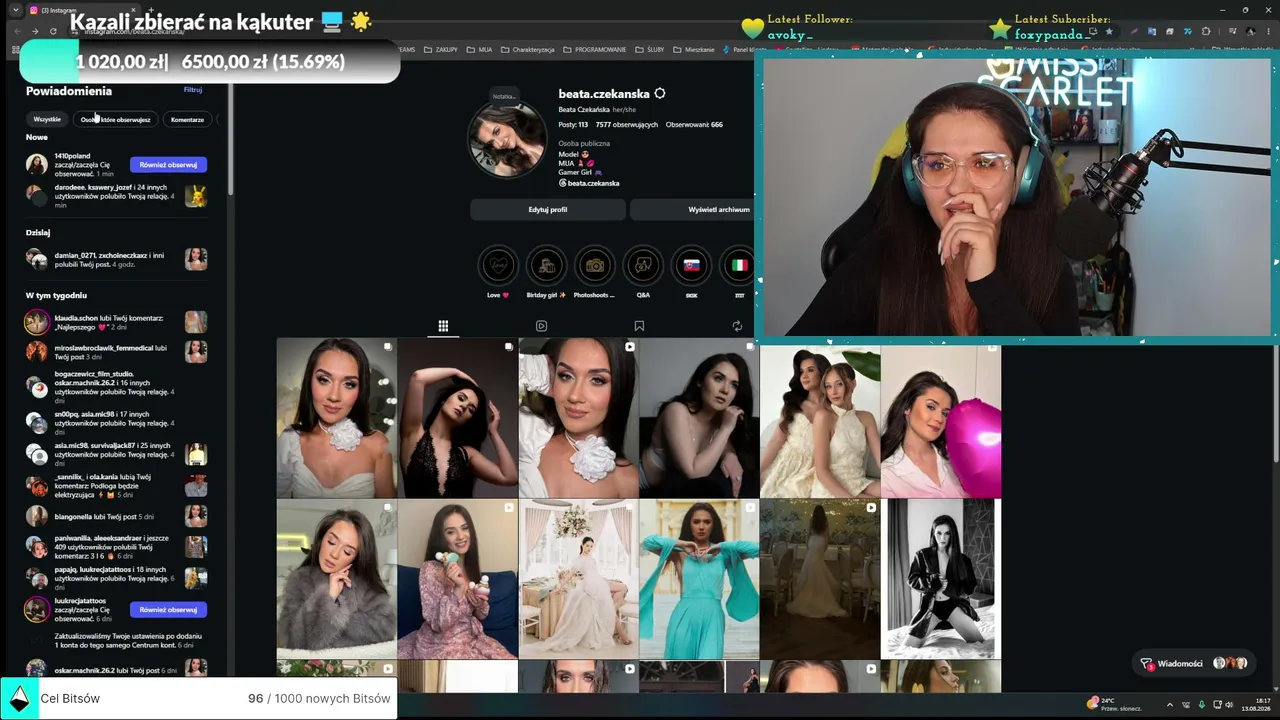Open the klaudia.schon comment notification
Viewport: 1280px width, 720px height.
click(x=116, y=322)
